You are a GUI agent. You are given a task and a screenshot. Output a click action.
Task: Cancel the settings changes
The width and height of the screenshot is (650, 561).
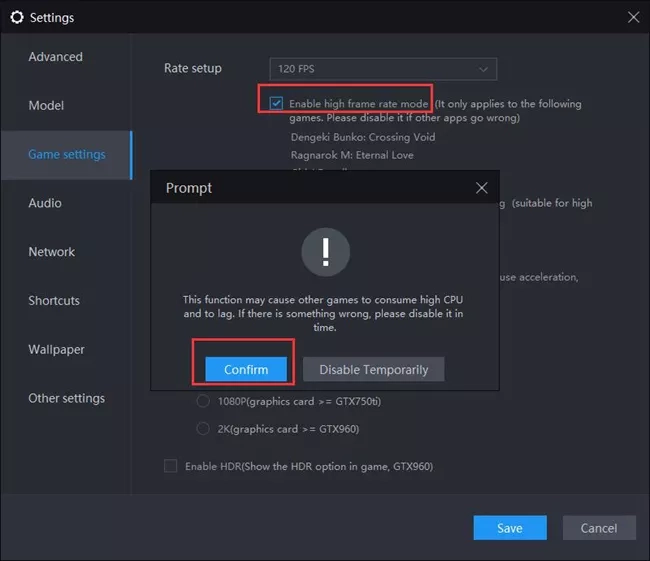coord(599,528)
